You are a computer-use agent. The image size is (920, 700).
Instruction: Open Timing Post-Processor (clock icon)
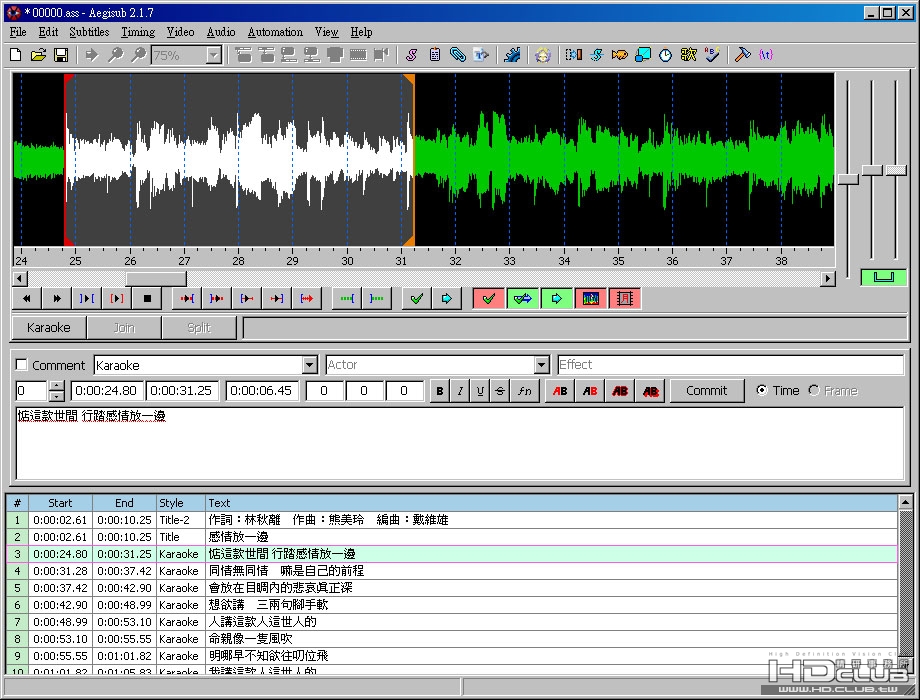[x=665, y=55]
